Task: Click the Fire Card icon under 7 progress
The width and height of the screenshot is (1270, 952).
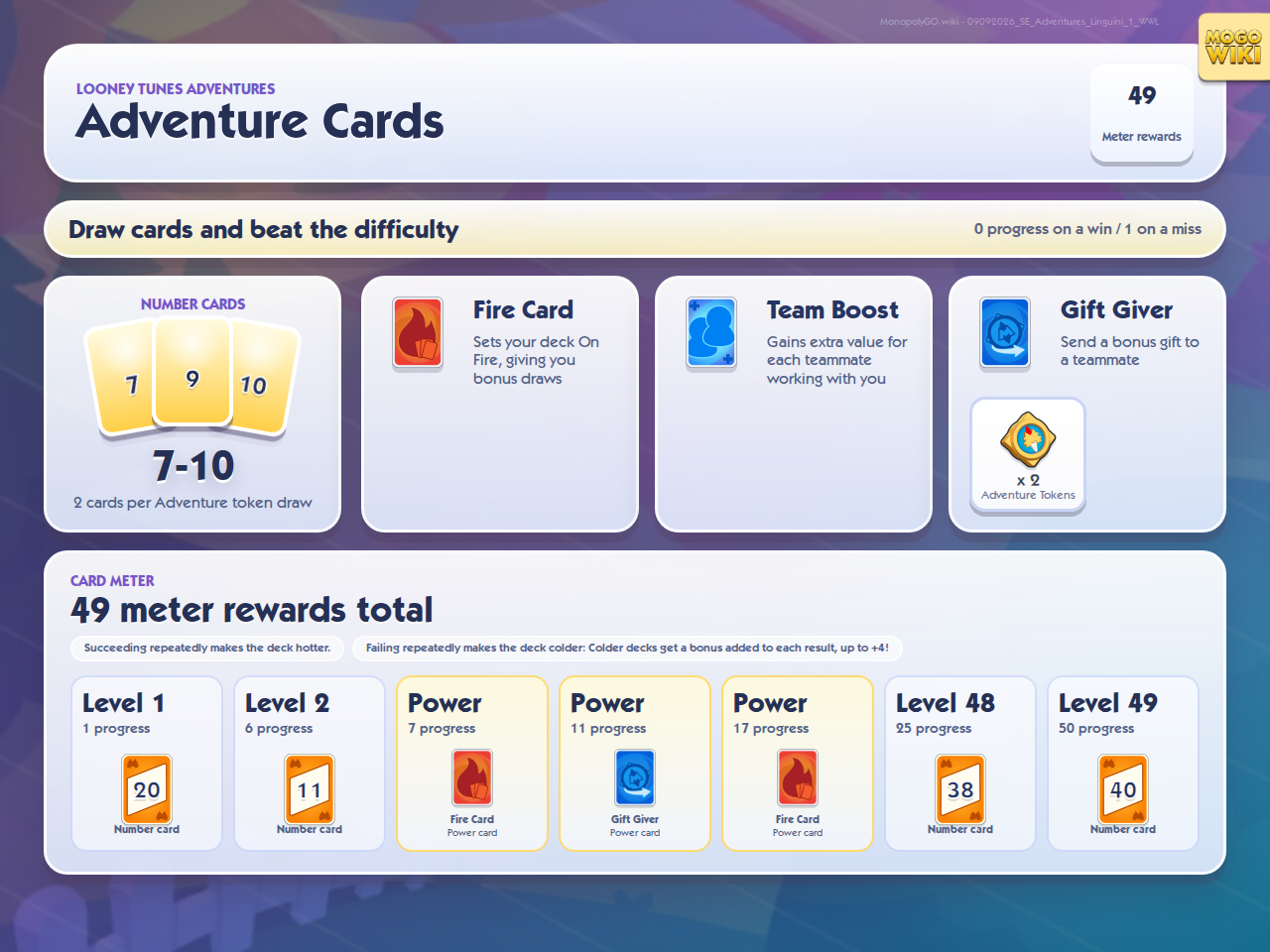Action: coord(472,778)
